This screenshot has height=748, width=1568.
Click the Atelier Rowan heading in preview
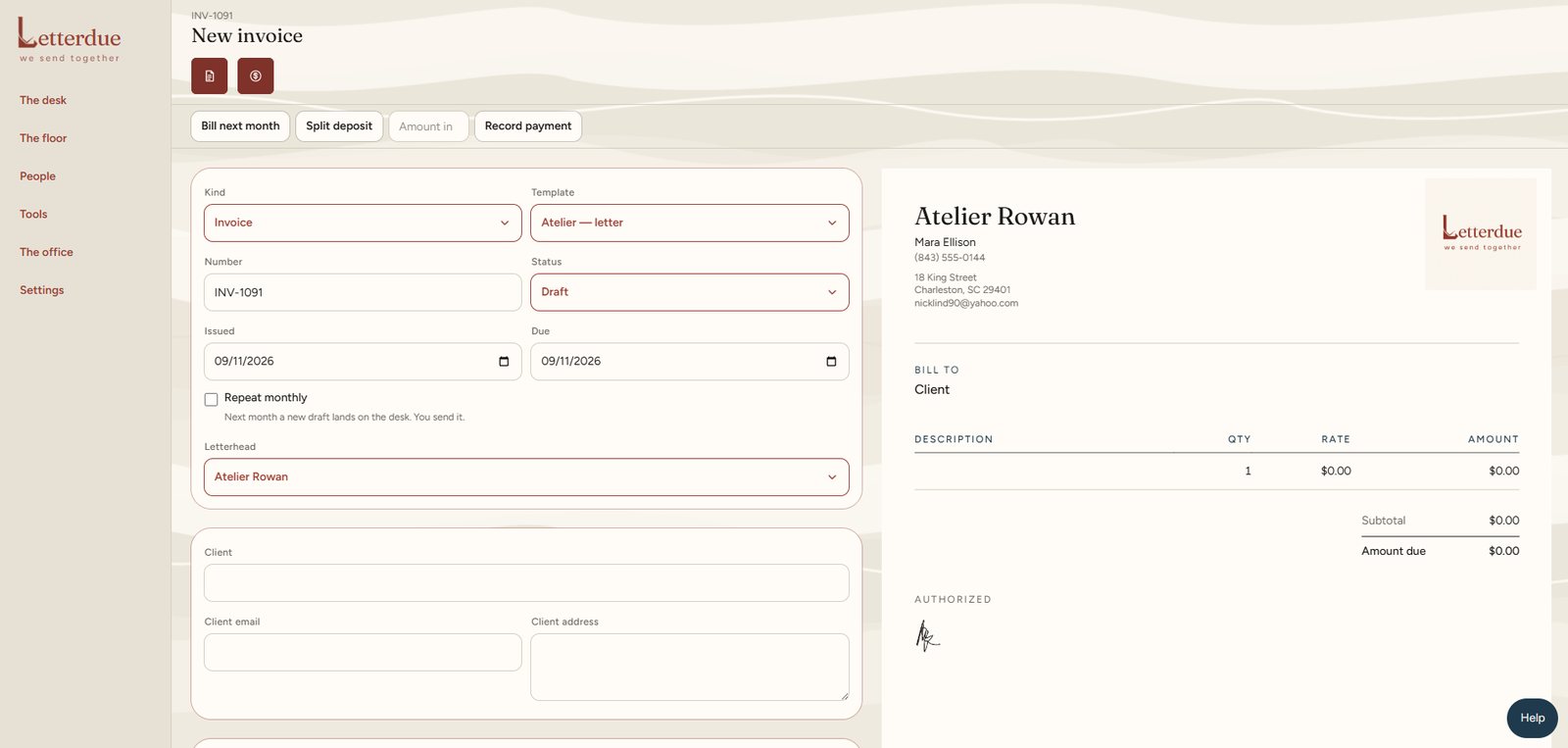pyautogui.click(x=995, y=217)
